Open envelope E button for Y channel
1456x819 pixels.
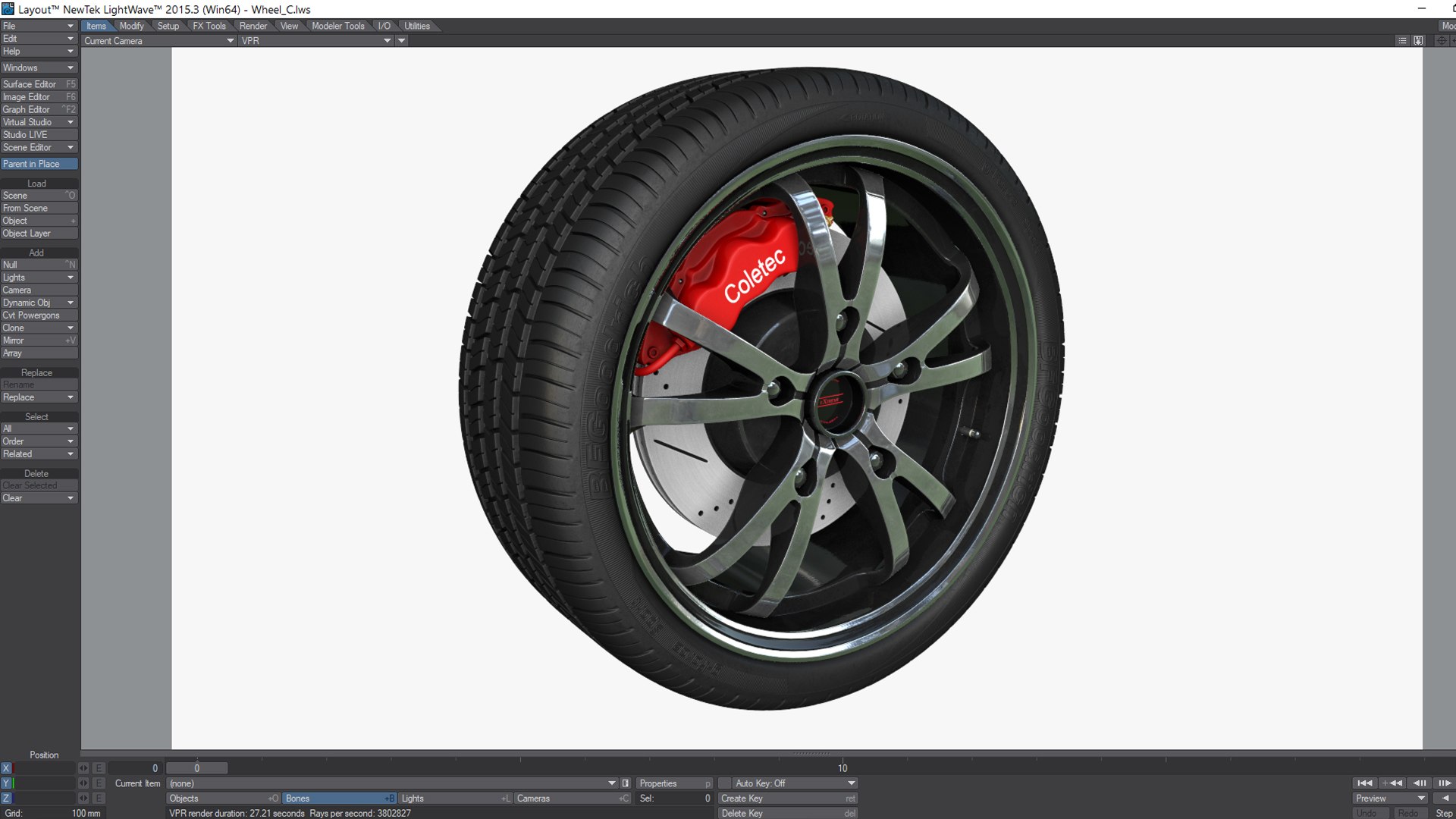pyautogui.click(x=99, y=783)
